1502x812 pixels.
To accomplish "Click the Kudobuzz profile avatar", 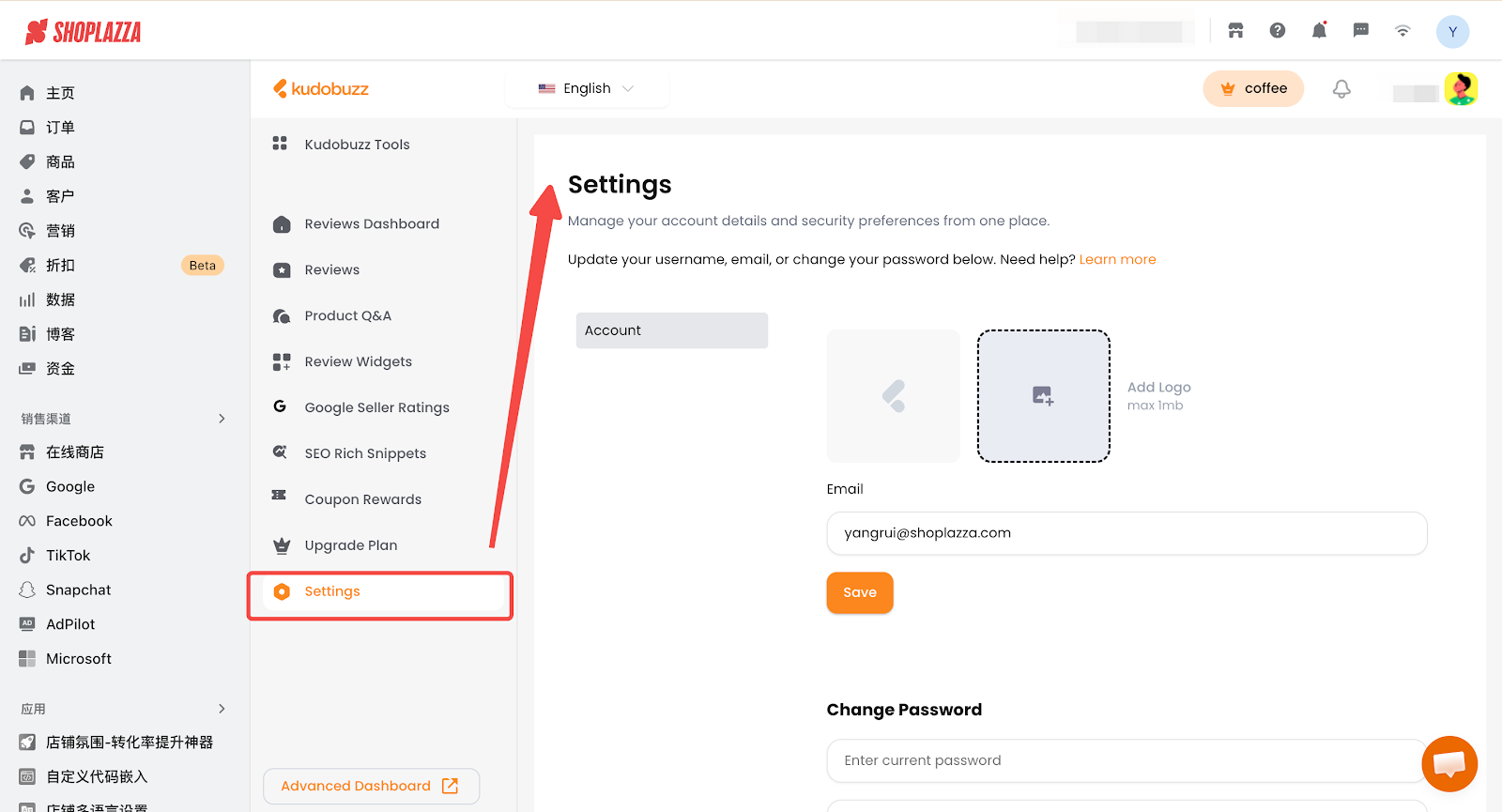I will click(1461, 89).
